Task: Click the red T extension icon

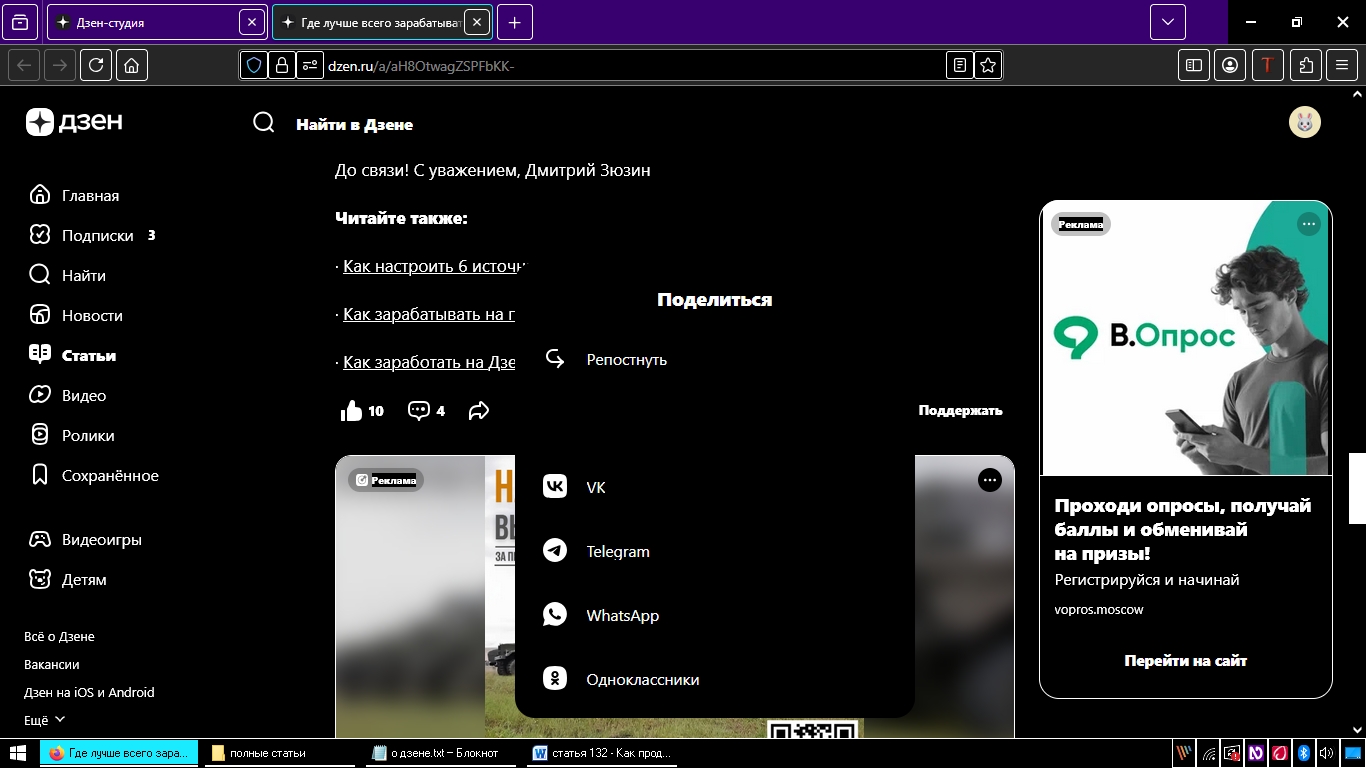Action: pos(1268,65)
